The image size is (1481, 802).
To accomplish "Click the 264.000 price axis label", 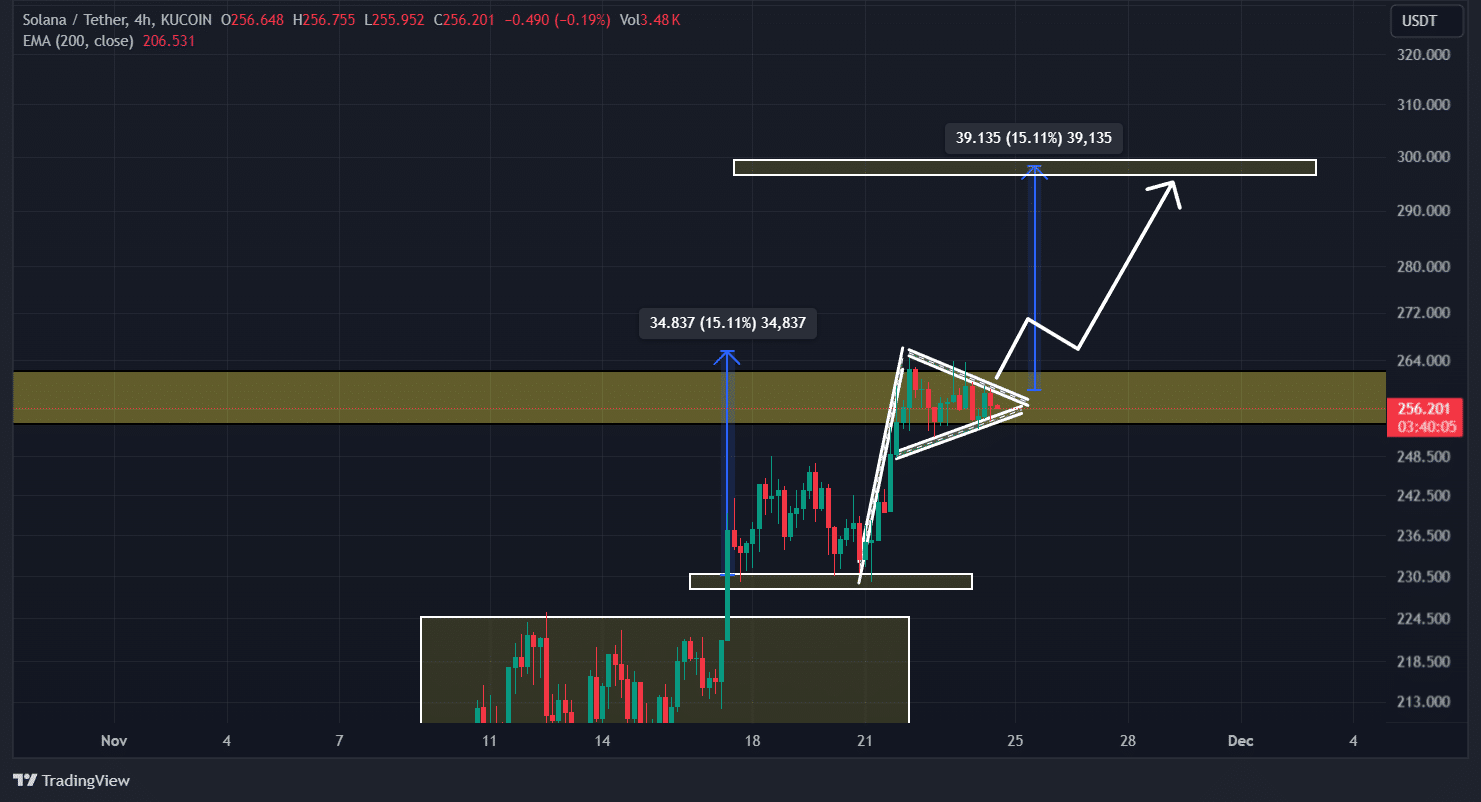I will (1423, 361).
